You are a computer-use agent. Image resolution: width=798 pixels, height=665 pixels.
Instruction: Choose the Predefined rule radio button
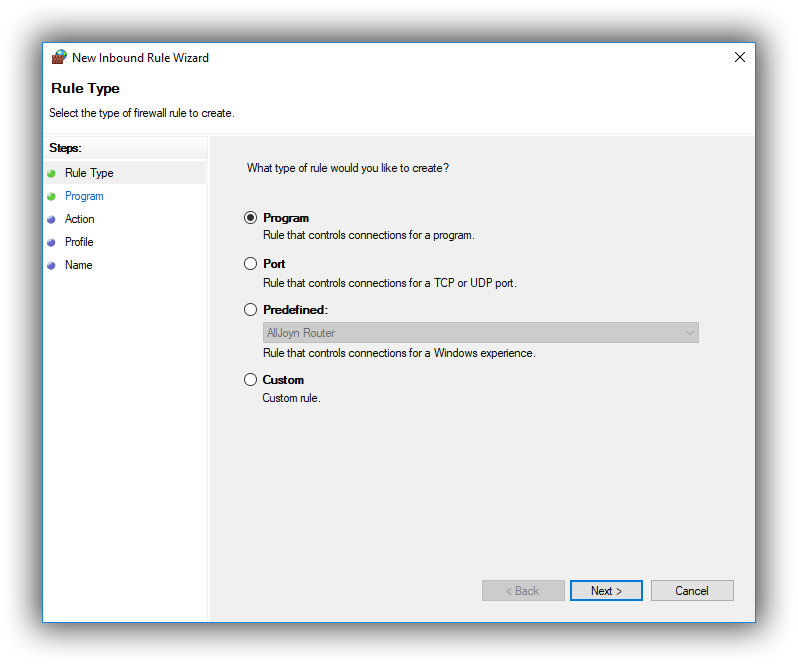click(250, 309)
